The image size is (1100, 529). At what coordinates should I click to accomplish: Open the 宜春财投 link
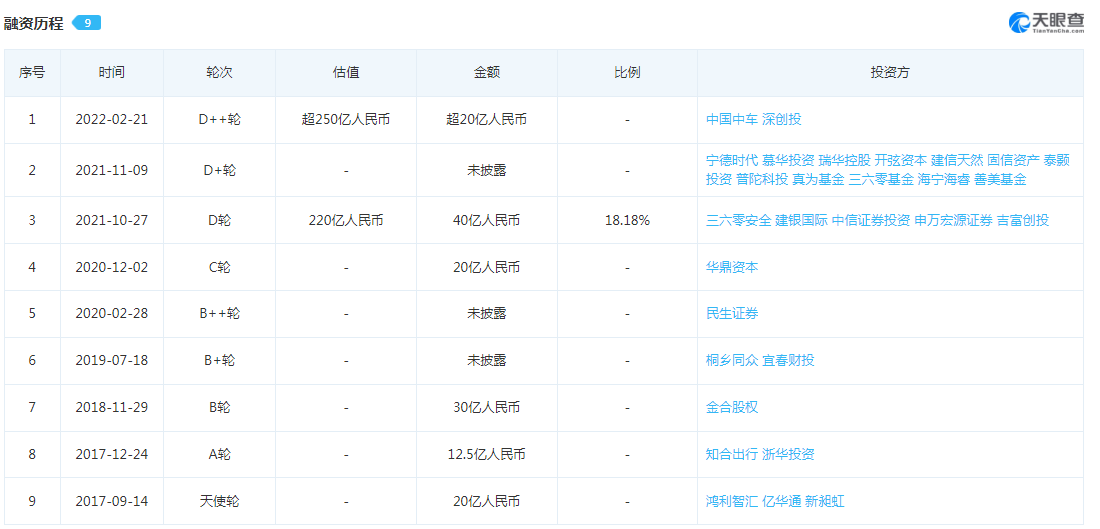click(x=789, y=361)
